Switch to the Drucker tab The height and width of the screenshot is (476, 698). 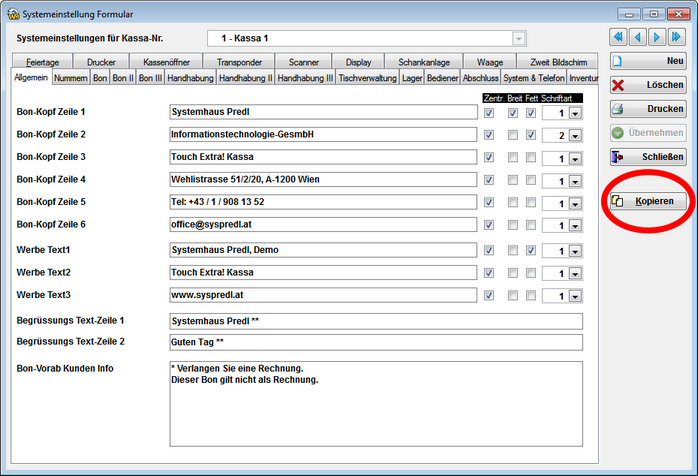(101, 62)
